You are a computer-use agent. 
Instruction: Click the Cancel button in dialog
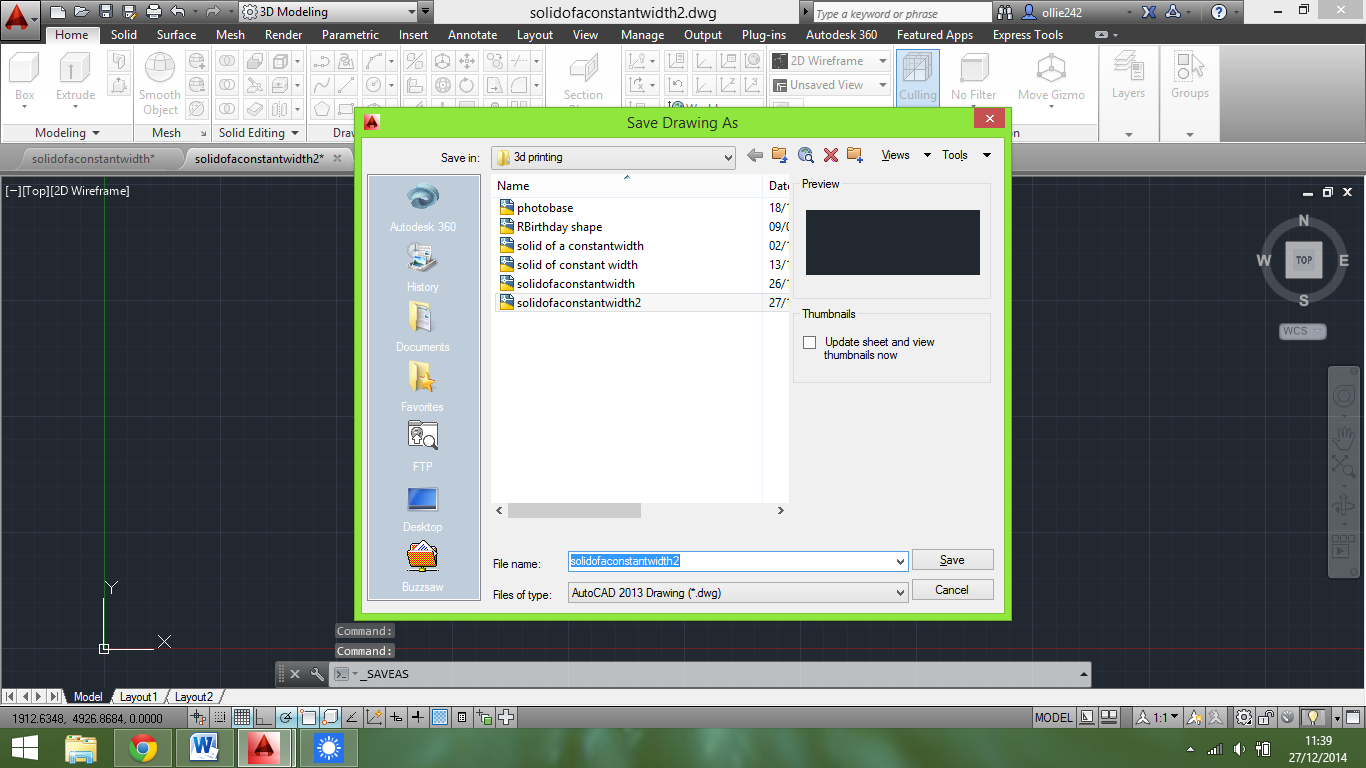click(x=952, y=590)
